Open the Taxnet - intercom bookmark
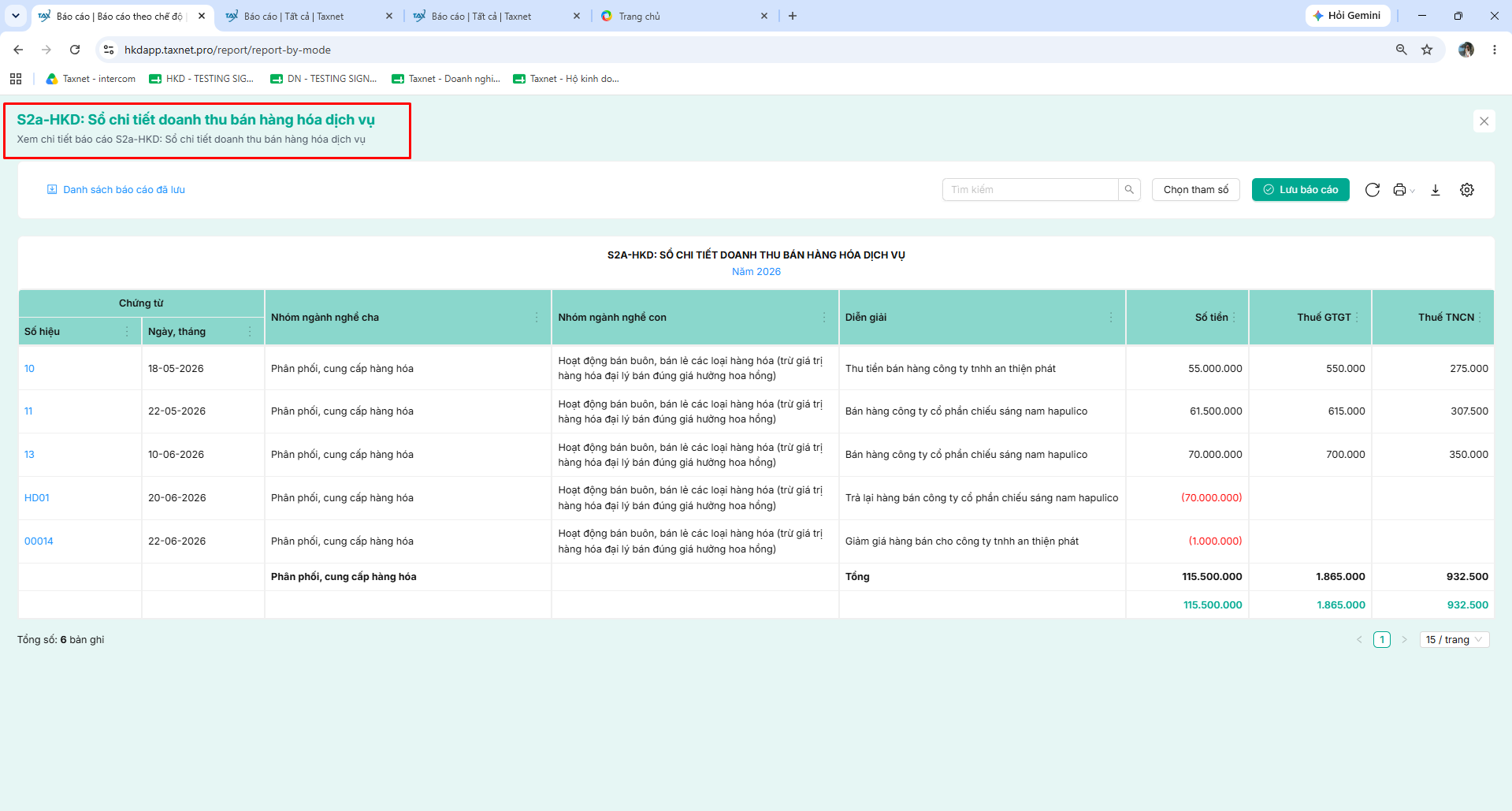The height and width of the screenshot is (811, 1512). (91, 79)
